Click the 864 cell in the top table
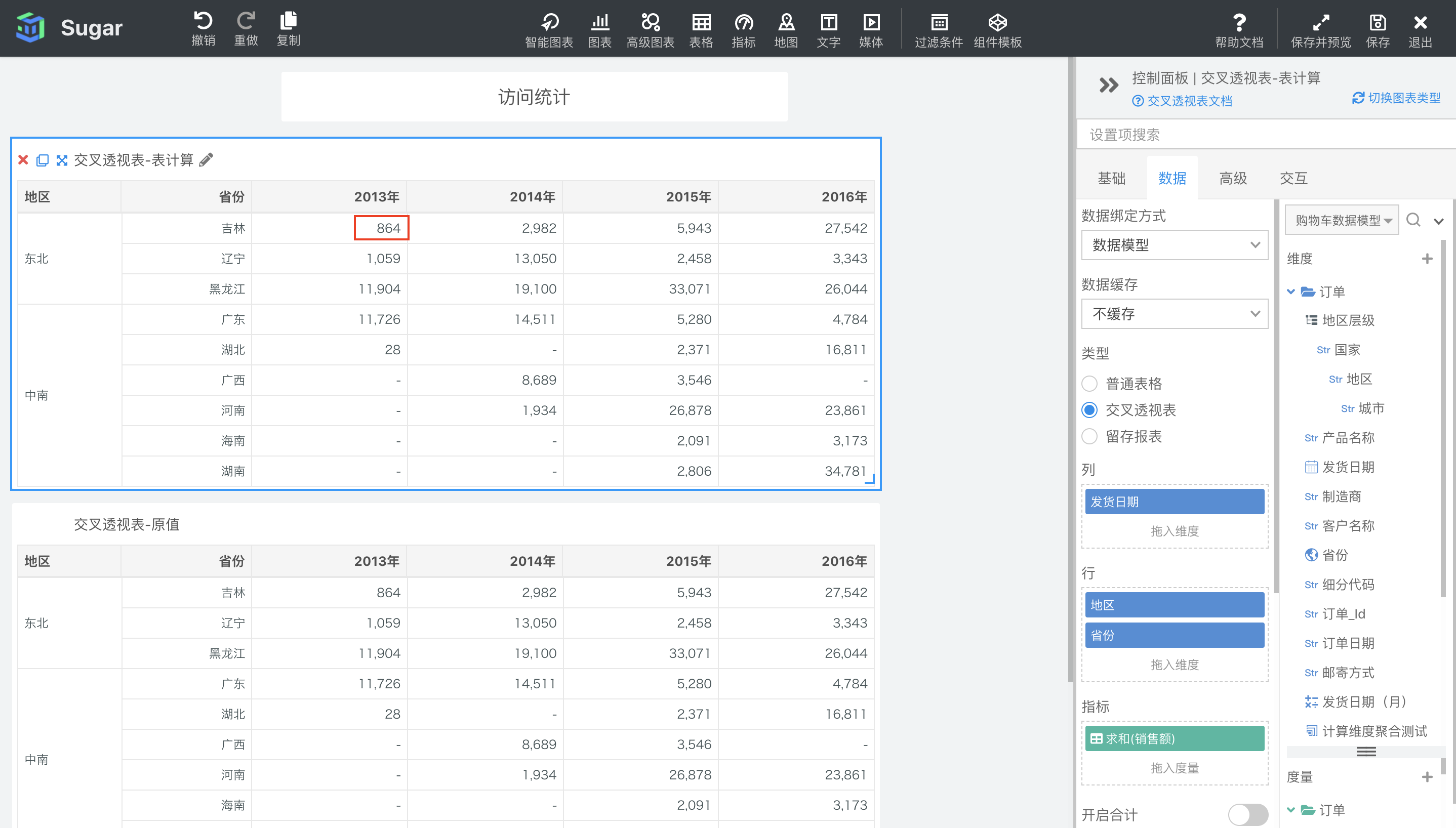This screenshot has height=828, width=1456. click(x=381, y=228)
